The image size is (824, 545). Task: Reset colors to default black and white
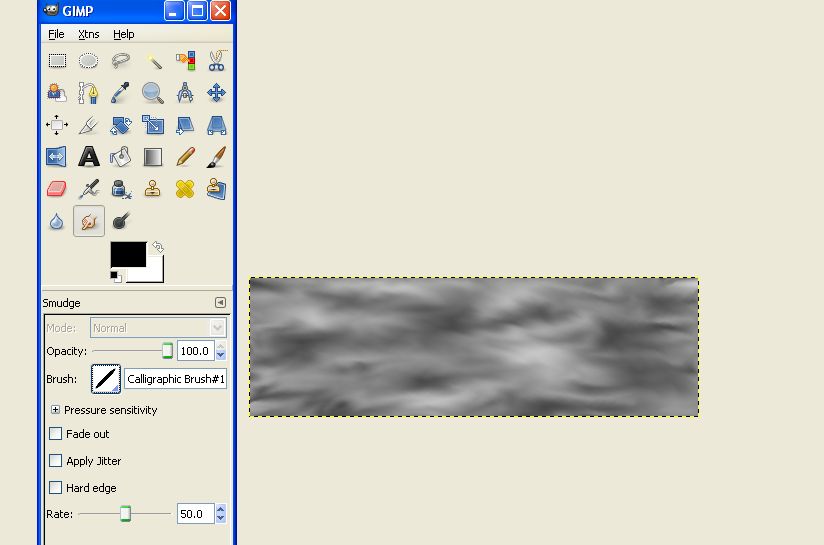coord(116,276)
